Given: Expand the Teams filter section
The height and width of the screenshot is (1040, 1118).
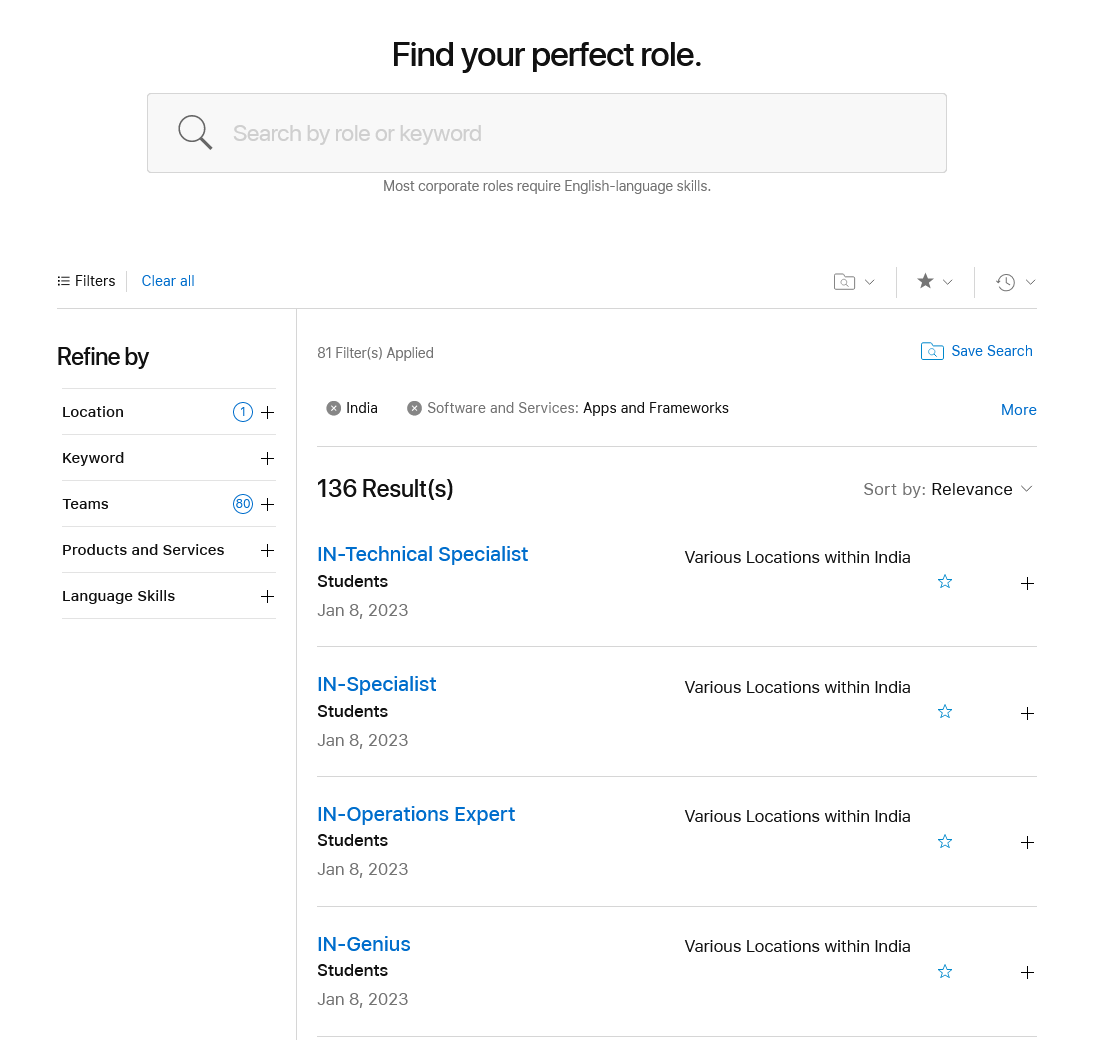Looking at the screenshot, I should (267, 504).
